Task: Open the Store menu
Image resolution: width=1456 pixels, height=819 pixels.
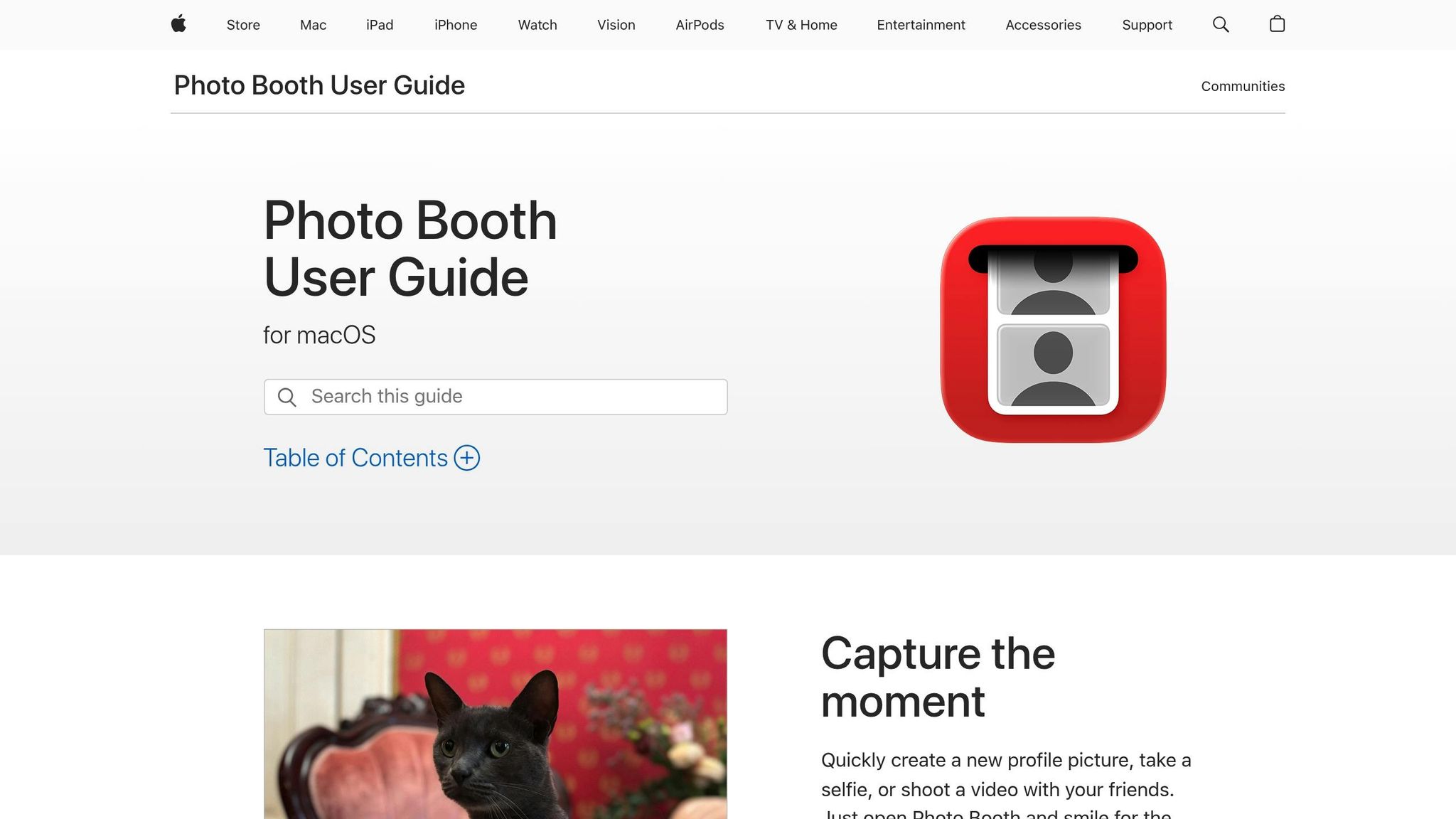Action: pos(243,25)
